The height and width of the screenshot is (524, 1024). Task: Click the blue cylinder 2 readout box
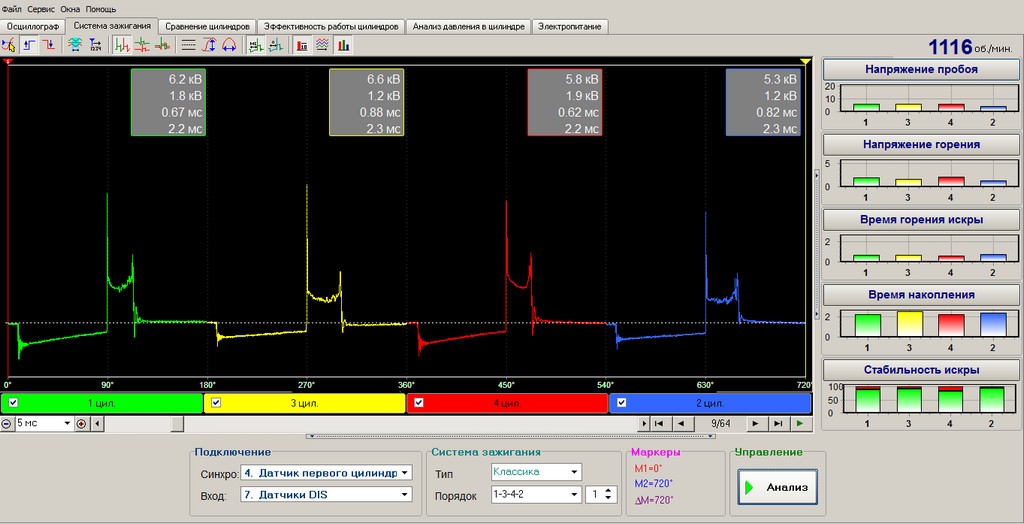pyautogui.click(x=763, y=102)
